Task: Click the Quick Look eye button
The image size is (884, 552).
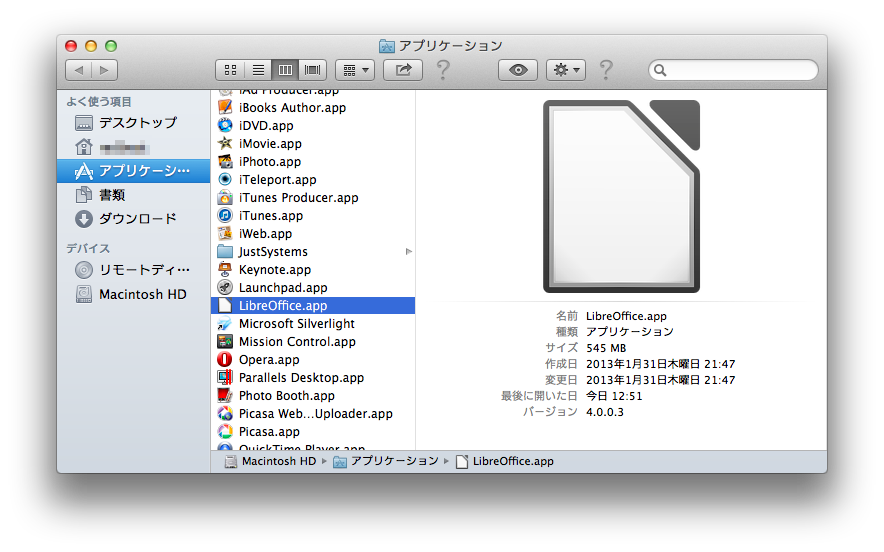Action: pos(518,70)
